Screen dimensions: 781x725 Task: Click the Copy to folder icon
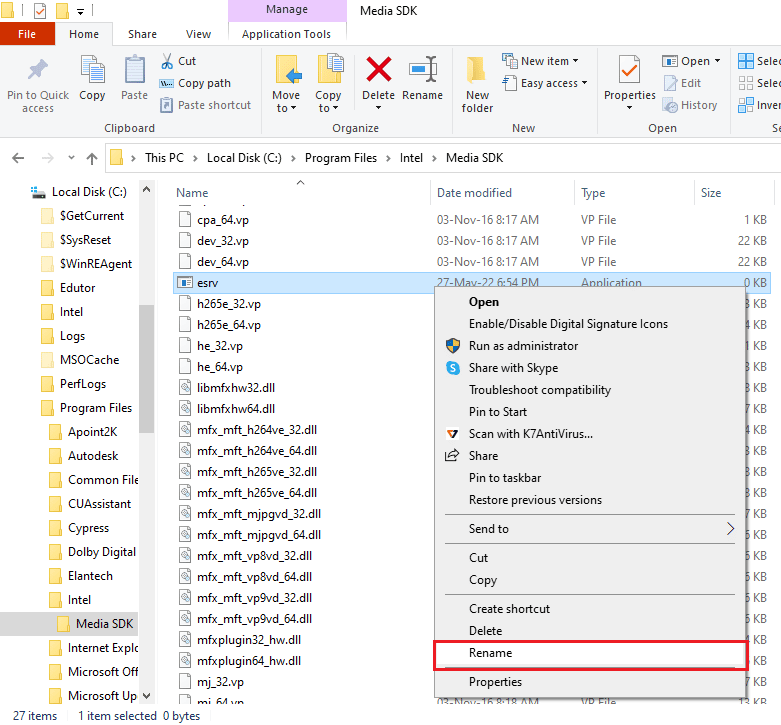coord(329,69)
